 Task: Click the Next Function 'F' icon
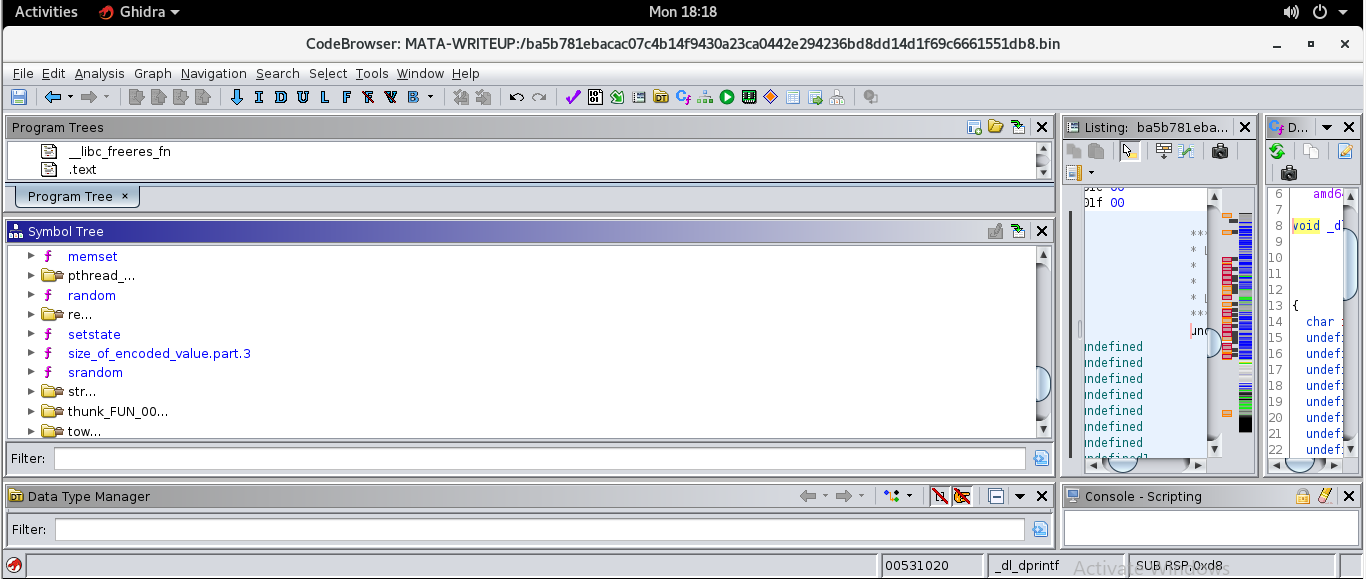tap(347, 97)
